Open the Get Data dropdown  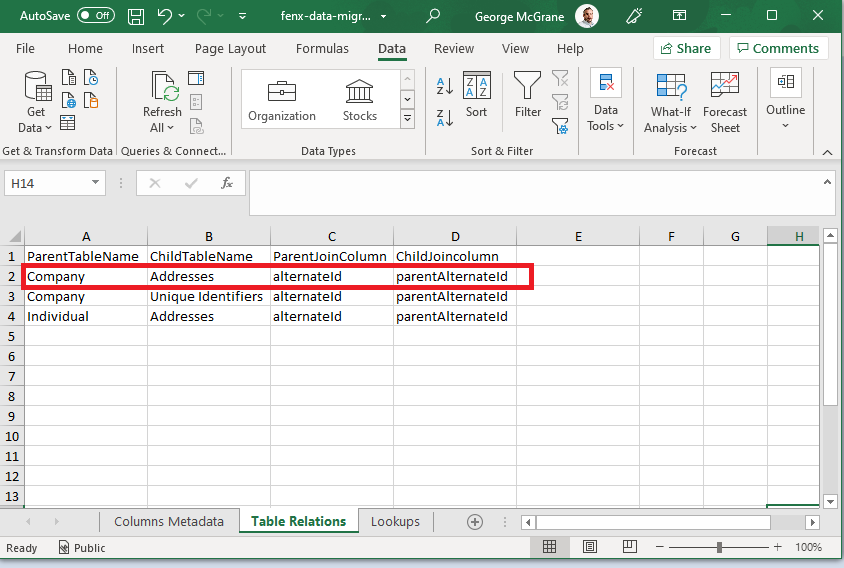[36, 127]
